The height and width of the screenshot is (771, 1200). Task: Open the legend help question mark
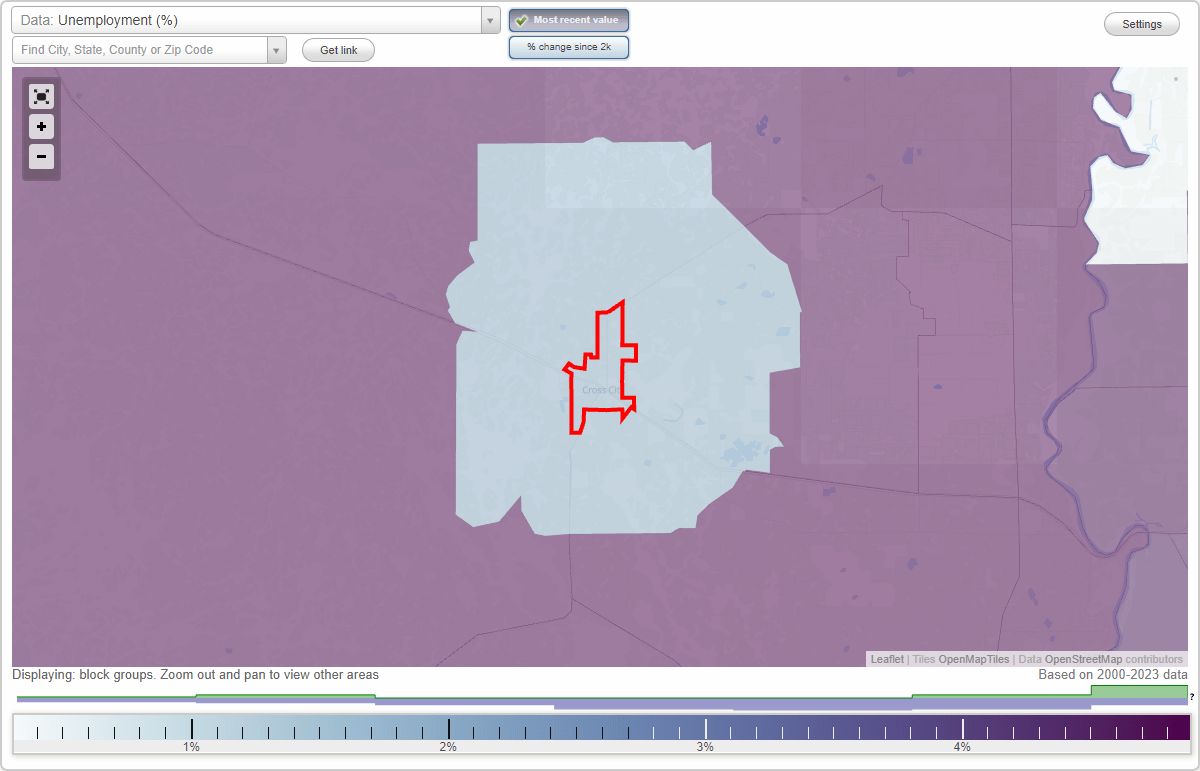click(1192, 697)
